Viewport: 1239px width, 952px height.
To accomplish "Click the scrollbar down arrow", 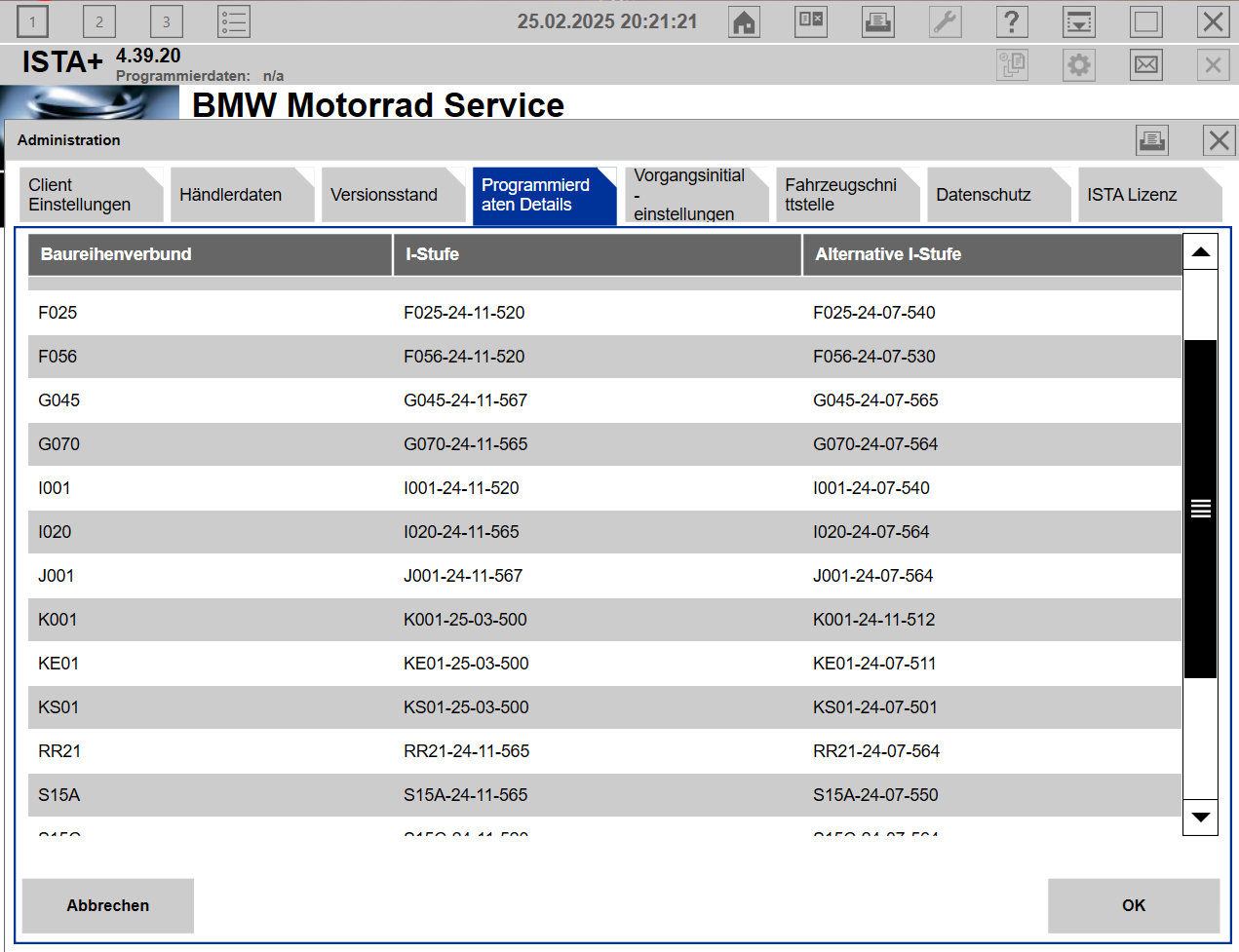I will pos(1200,817).
